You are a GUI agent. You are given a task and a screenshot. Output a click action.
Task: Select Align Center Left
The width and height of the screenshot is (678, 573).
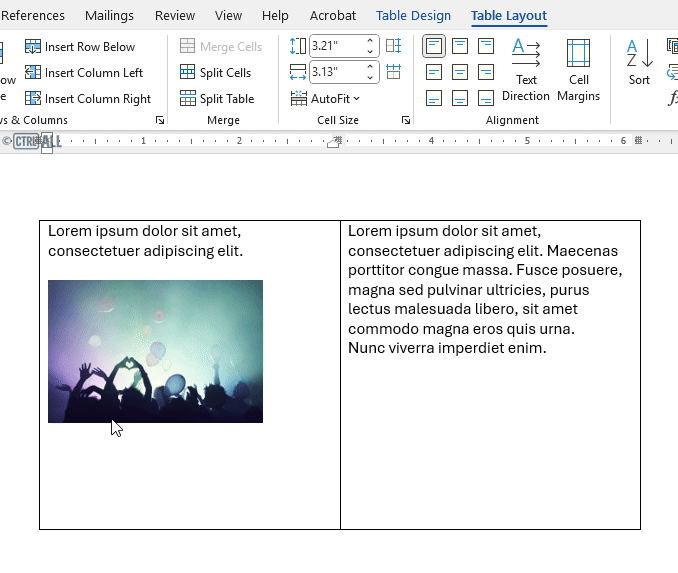click(434, 72)
